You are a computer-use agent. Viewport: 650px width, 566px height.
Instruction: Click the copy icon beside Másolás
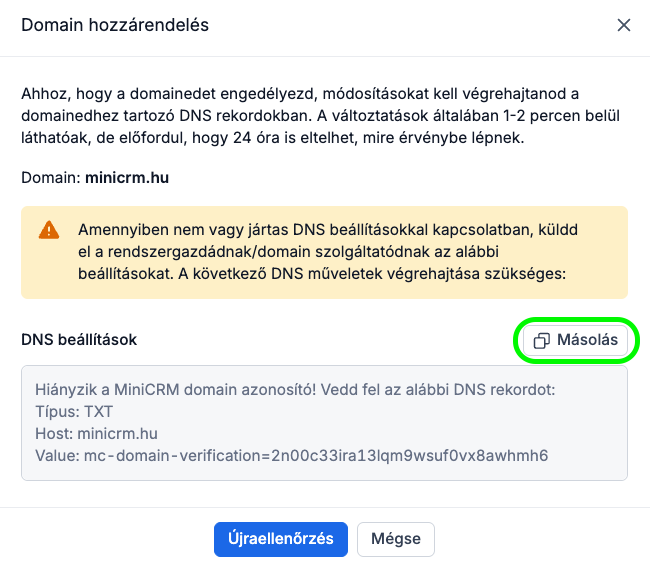(541, 341)
